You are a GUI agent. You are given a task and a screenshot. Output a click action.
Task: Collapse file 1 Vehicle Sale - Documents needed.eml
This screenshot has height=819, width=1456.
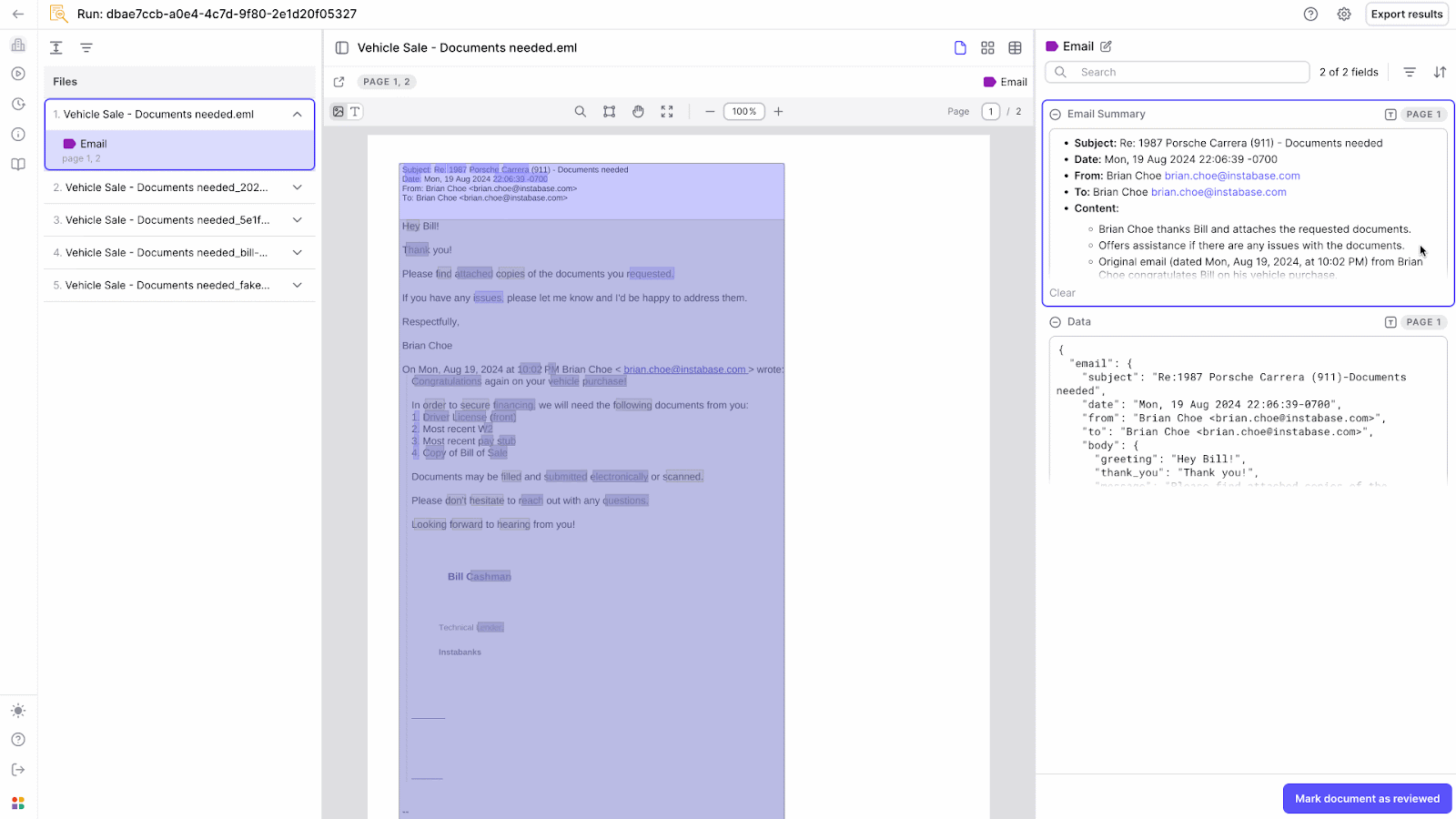click(298, 115)
